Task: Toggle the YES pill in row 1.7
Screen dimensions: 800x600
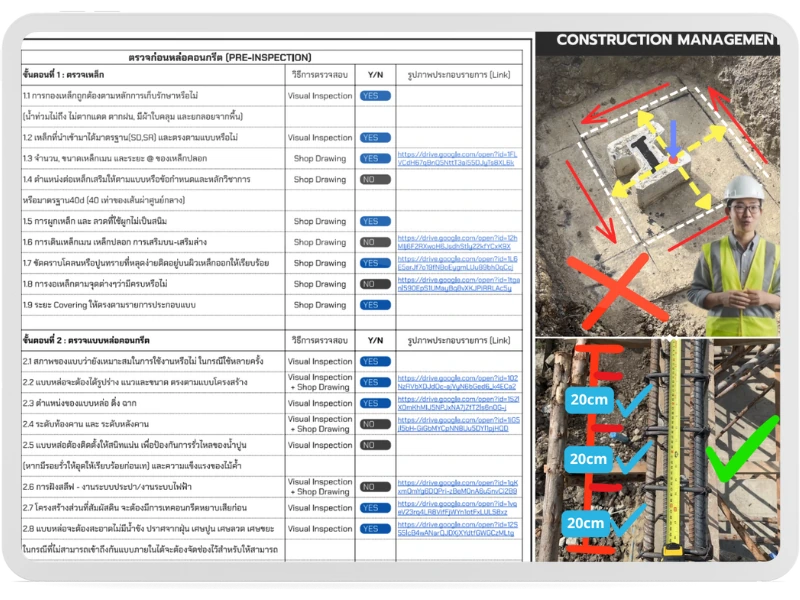Action: [375, 263]
